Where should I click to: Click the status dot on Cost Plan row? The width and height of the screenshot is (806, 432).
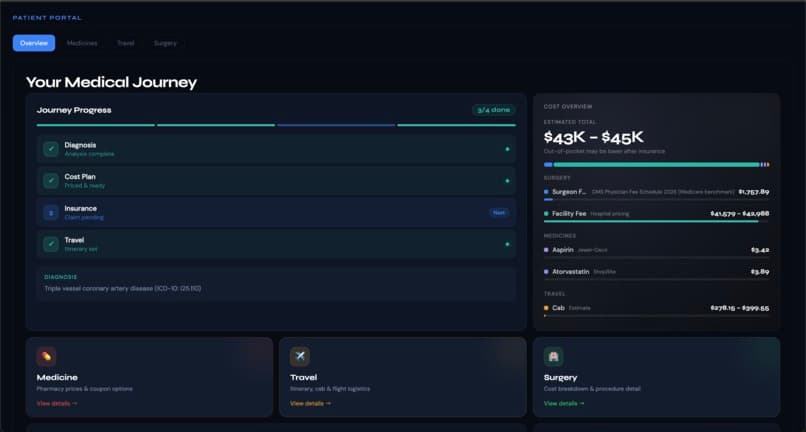point(507,181)
